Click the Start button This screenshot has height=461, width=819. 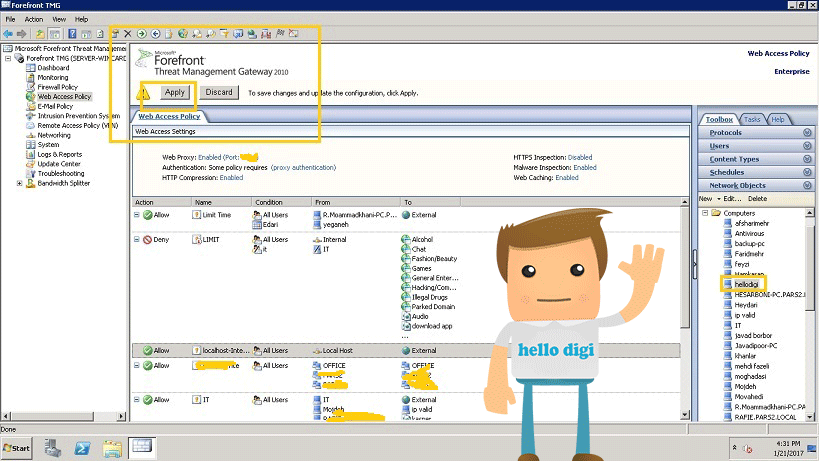(x=17, y=448)
